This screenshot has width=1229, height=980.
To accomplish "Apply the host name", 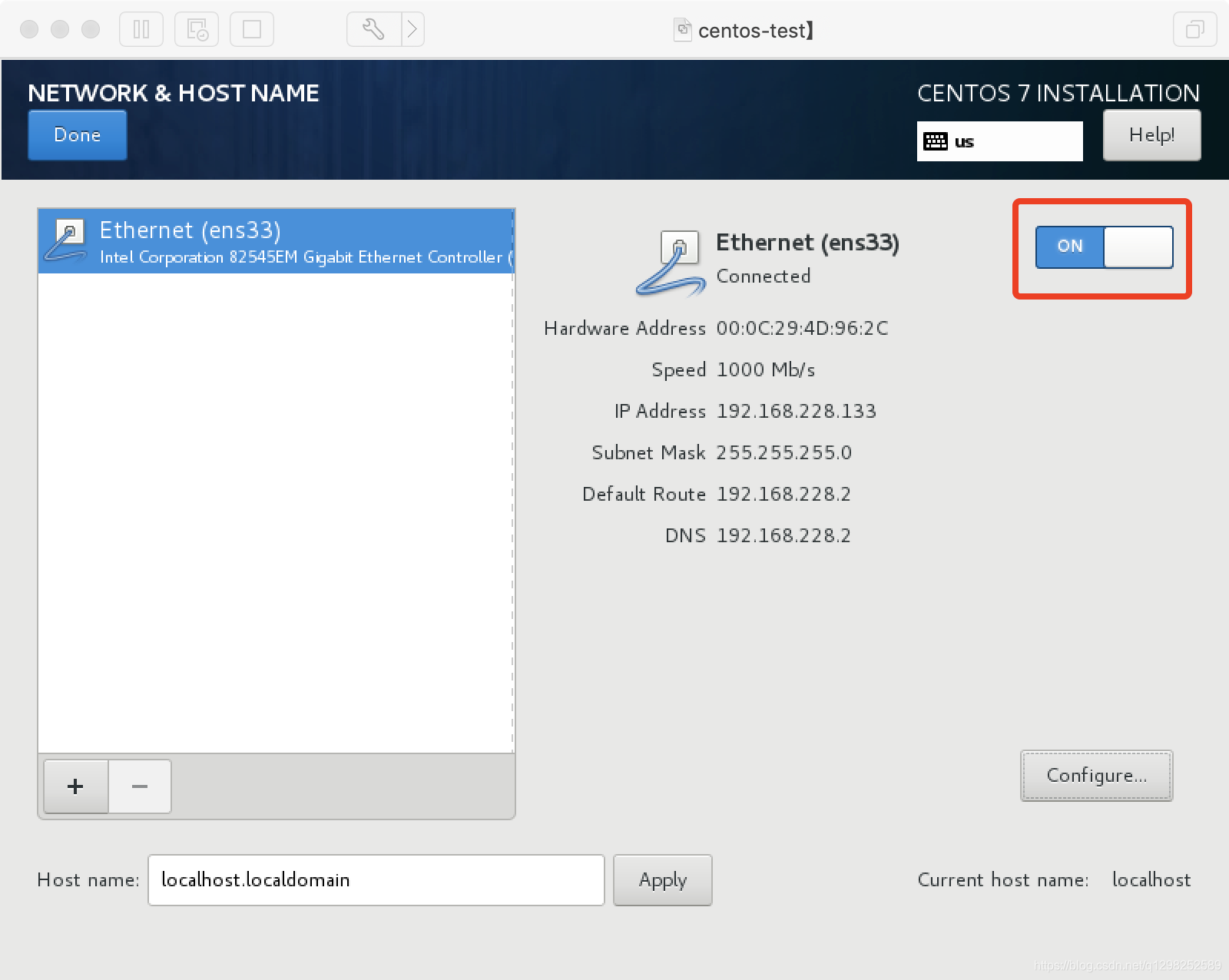I will pos(663,880).
